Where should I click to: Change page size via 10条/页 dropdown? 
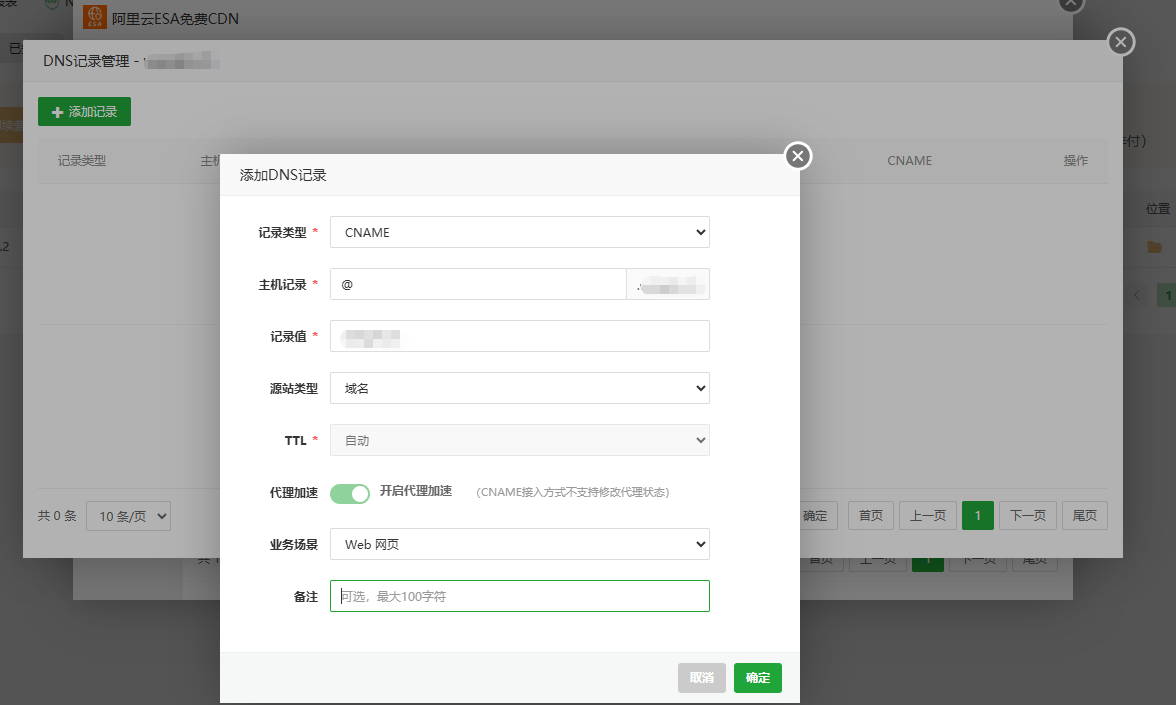tap(128, 515)
